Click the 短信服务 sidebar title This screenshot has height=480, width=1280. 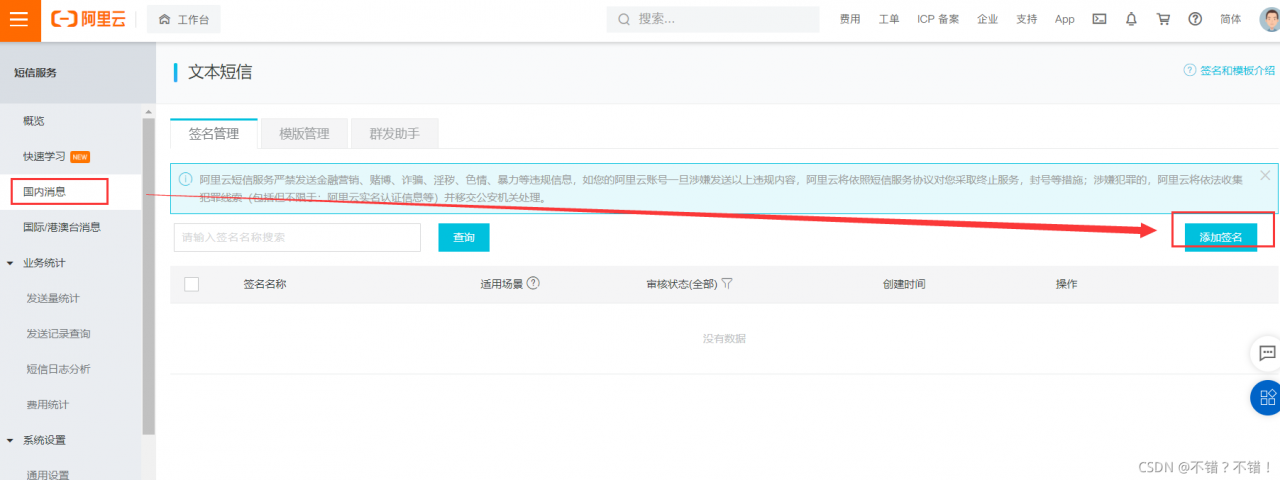(x=35, y=72)
